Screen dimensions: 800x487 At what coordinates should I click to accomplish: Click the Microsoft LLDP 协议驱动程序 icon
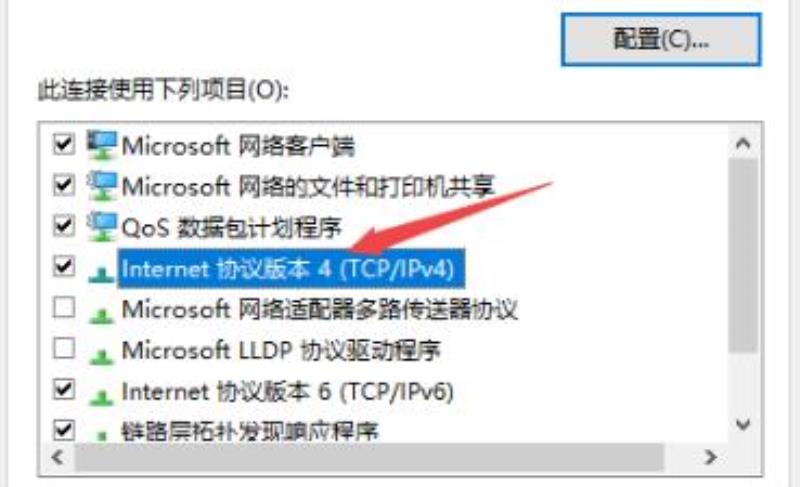(x=102, y=355)
